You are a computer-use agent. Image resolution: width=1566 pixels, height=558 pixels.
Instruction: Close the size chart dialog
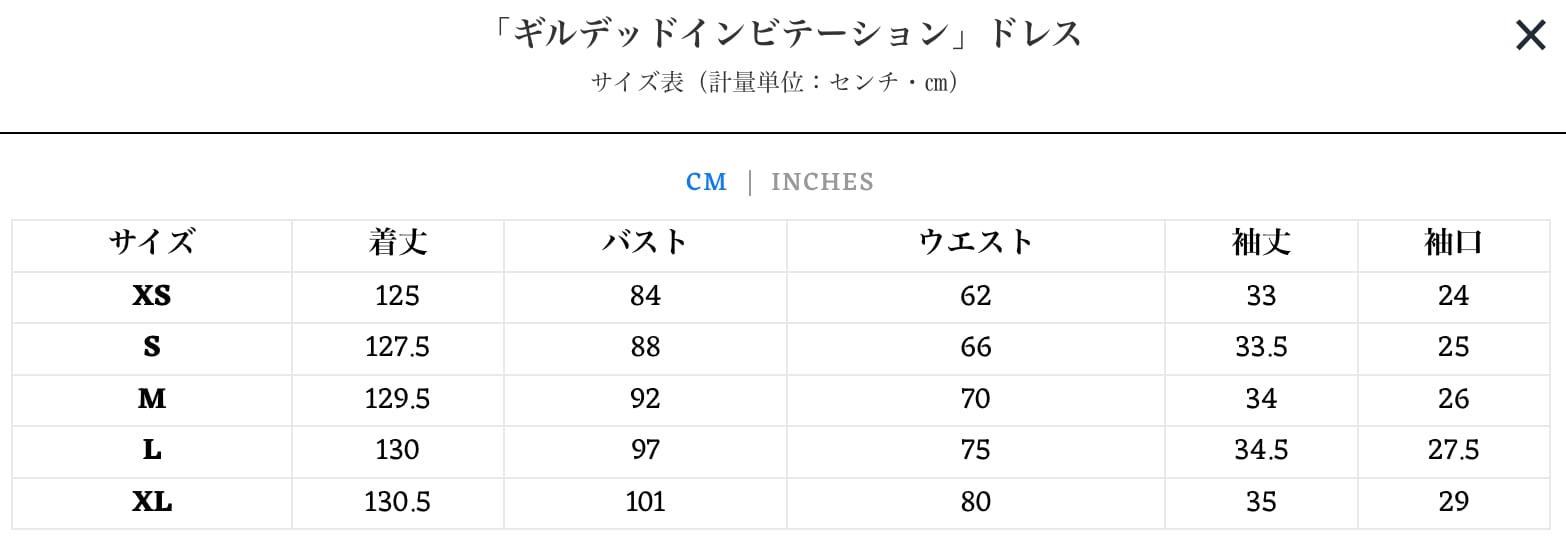tap(1530, 37)
